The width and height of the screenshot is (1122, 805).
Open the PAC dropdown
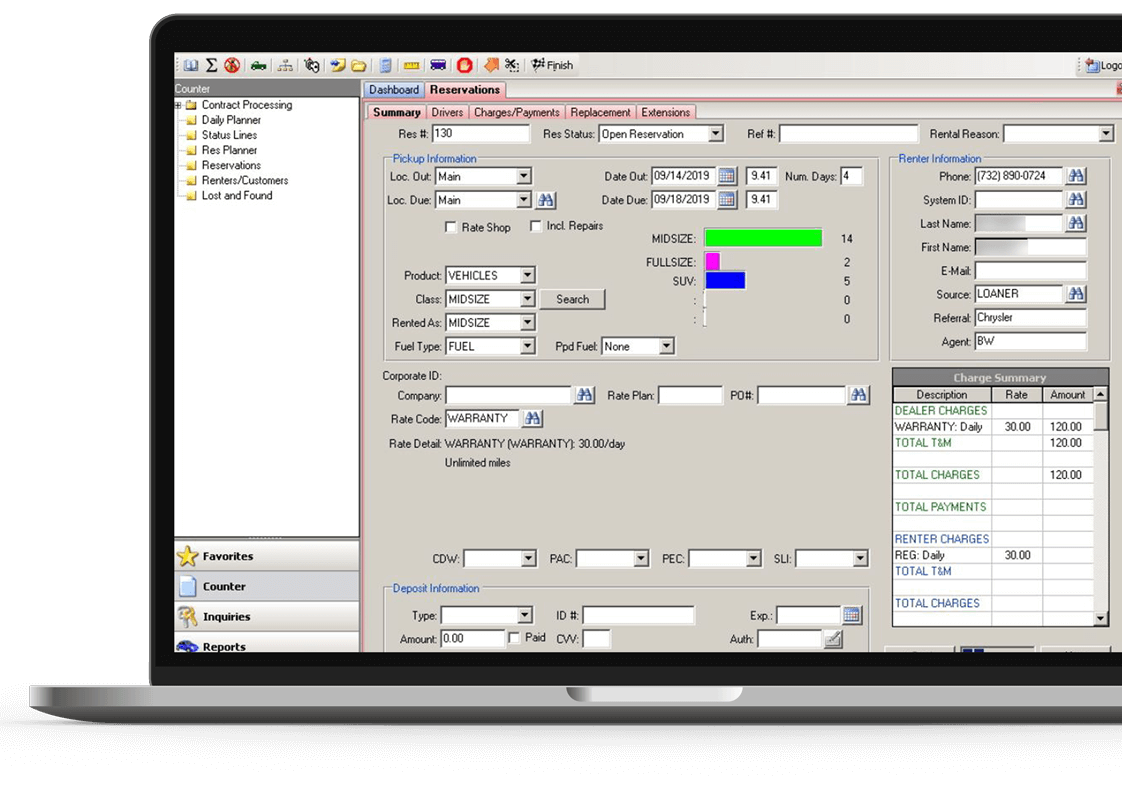pyautogui.click(x=640, y=558)
